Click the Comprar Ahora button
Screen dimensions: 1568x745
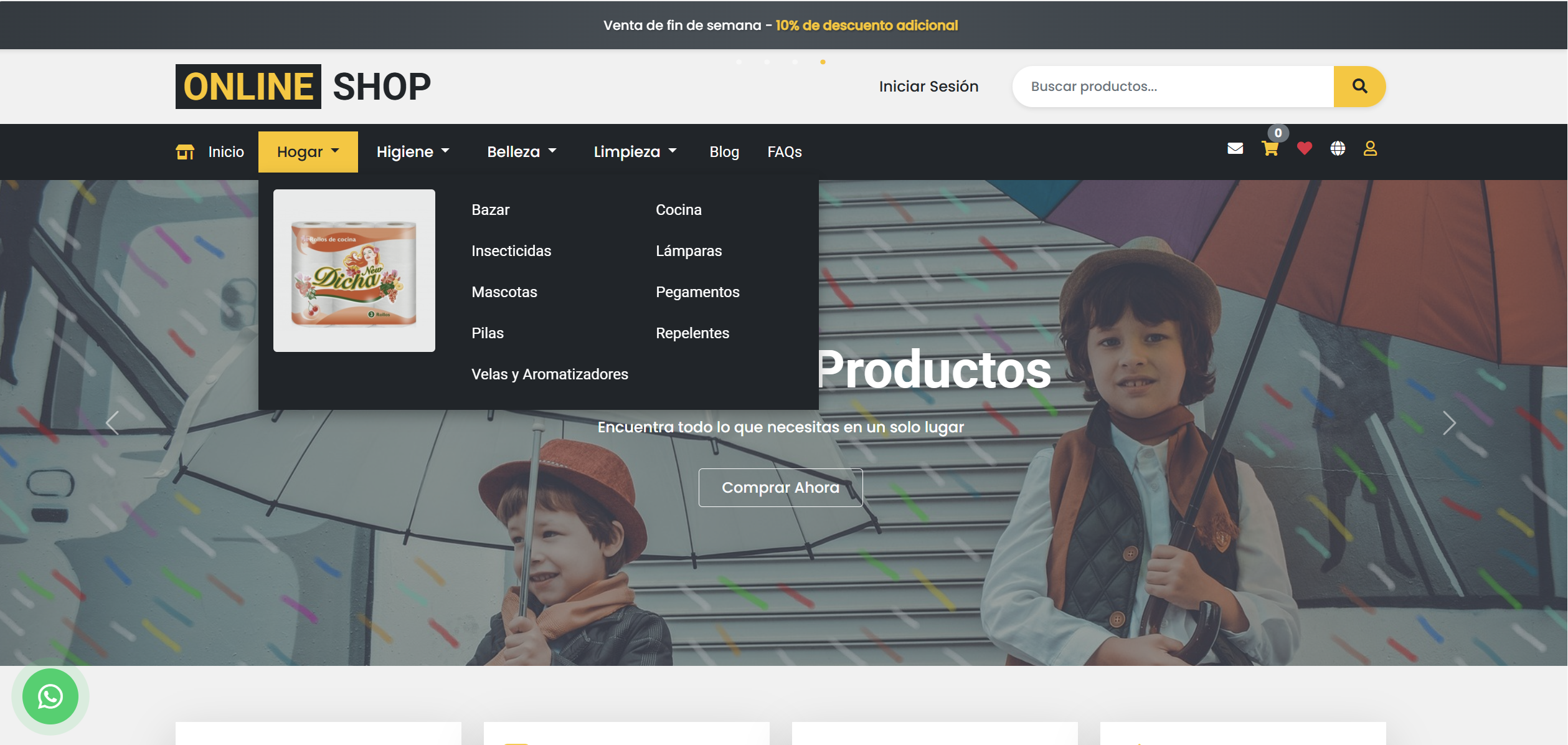point(780,487)
